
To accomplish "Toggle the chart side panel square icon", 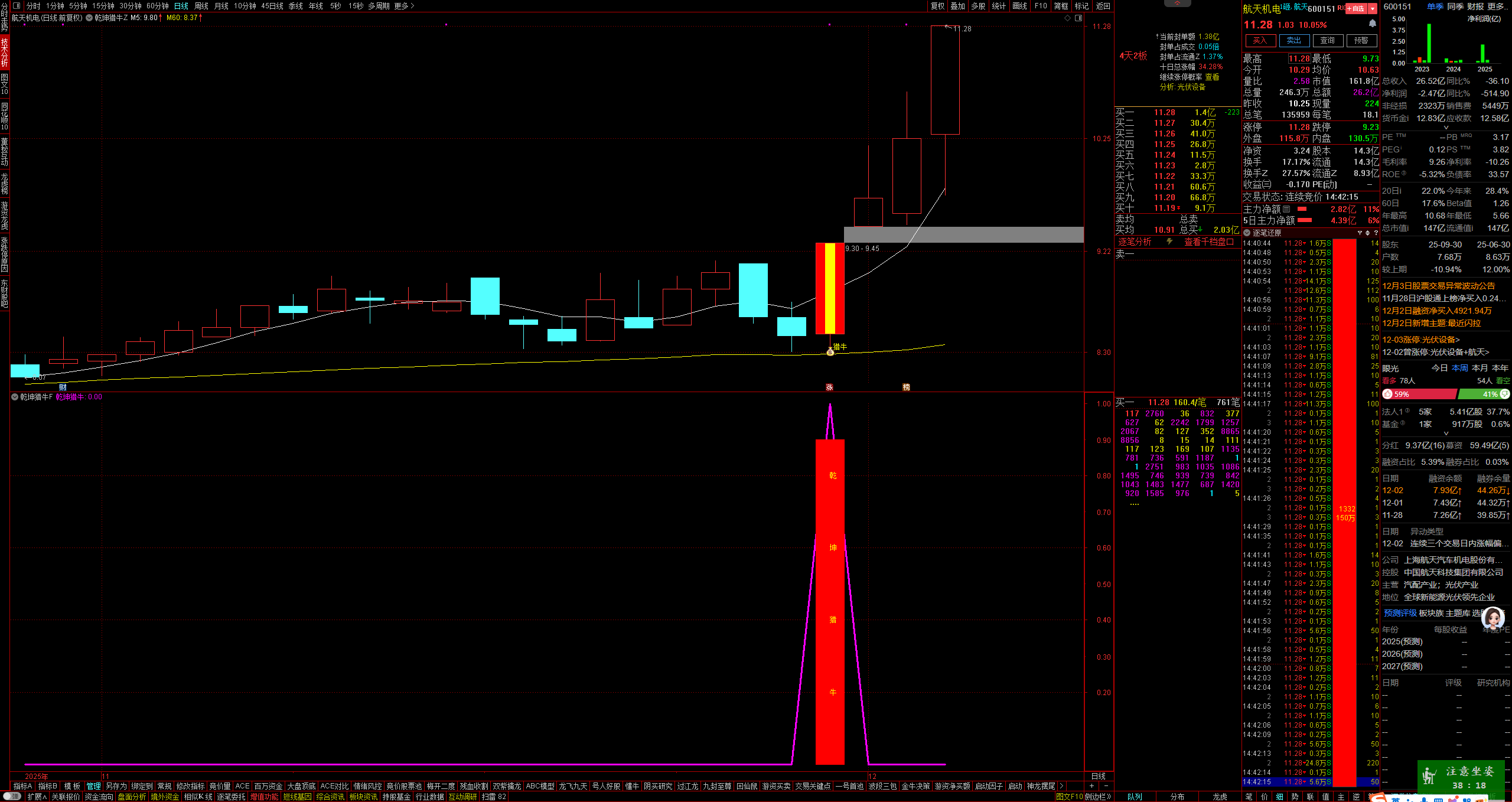I will [x=1078, y=18].
